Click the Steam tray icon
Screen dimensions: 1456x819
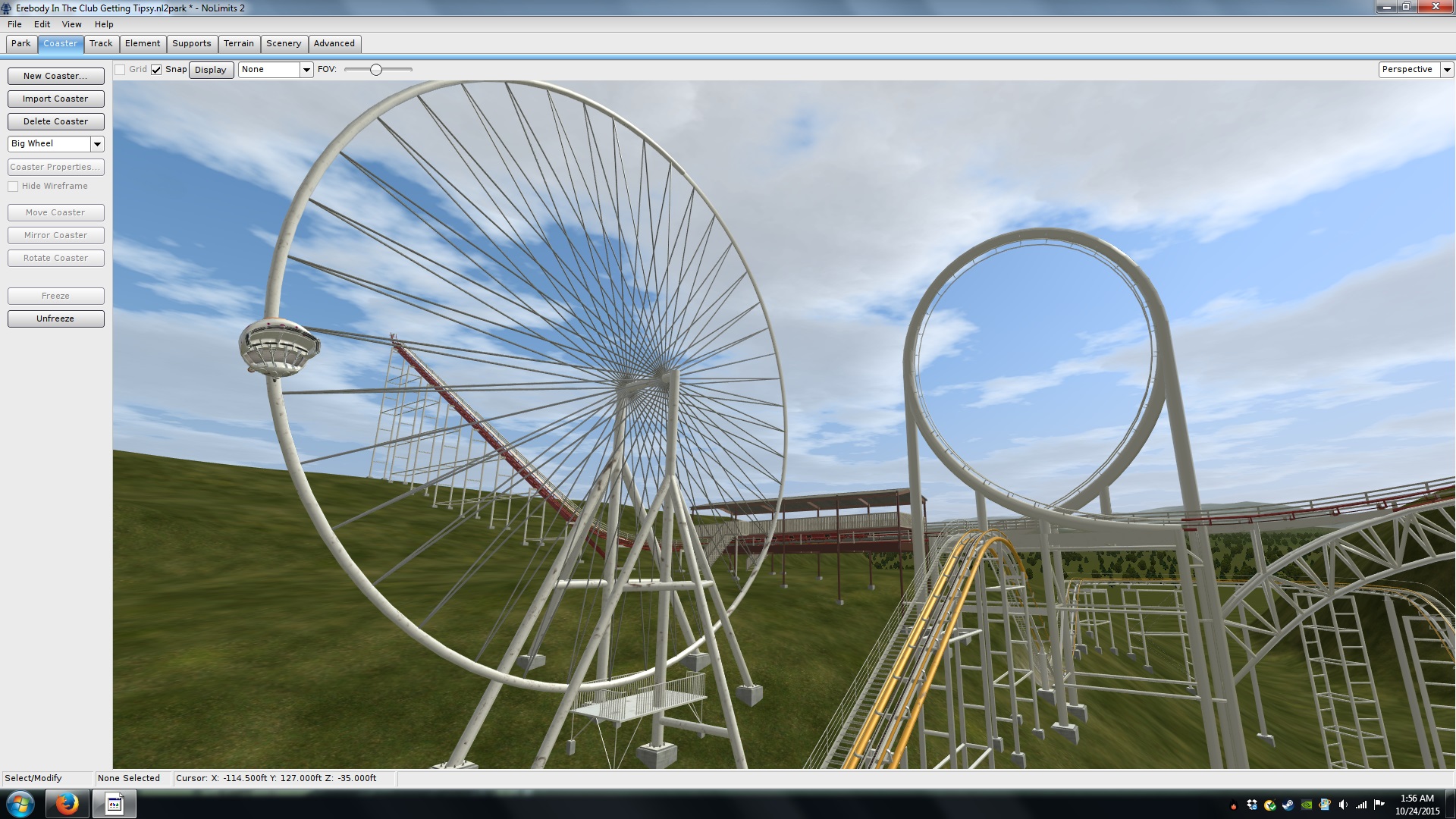1288,805
